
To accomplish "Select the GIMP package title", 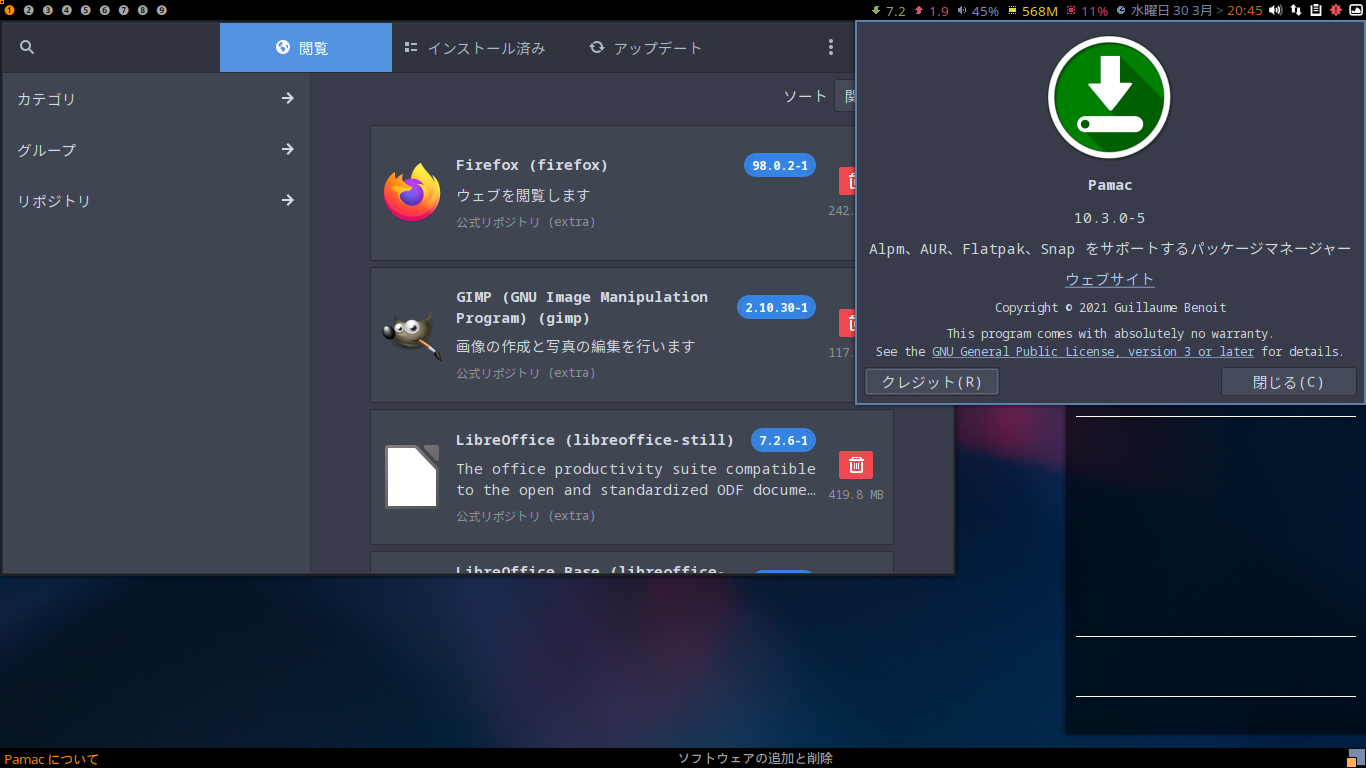I will pos(582,307).
